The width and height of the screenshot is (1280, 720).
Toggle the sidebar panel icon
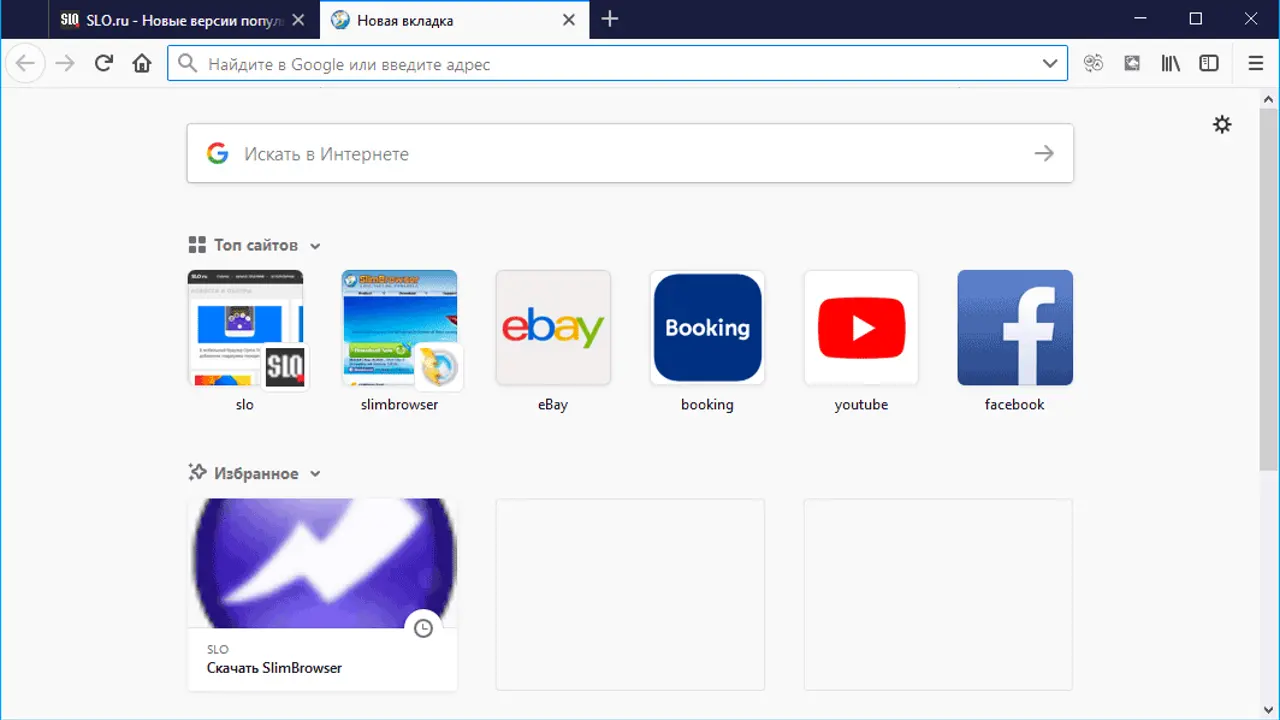[1209, 64]
